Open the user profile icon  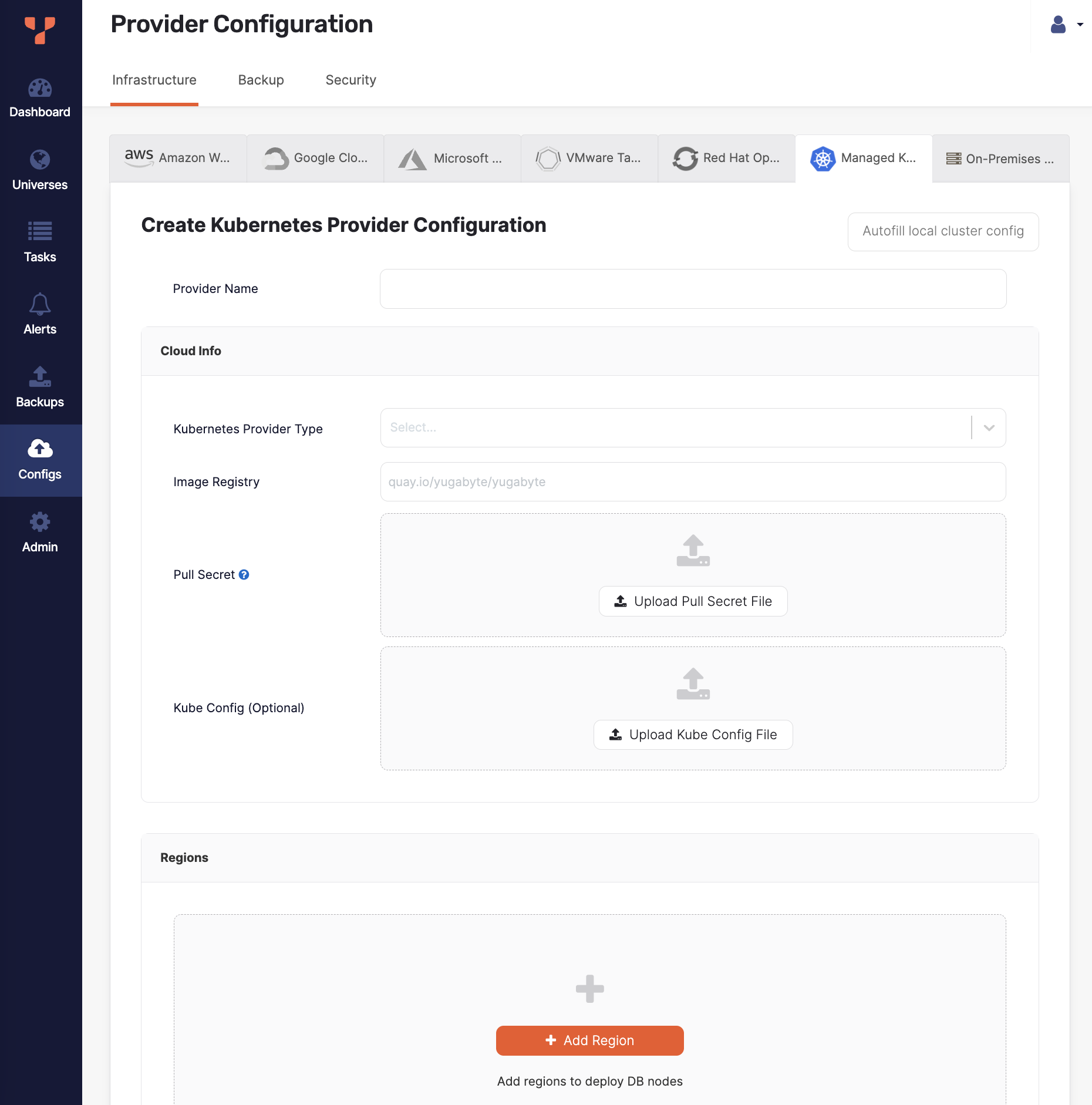click(1057, 25)
